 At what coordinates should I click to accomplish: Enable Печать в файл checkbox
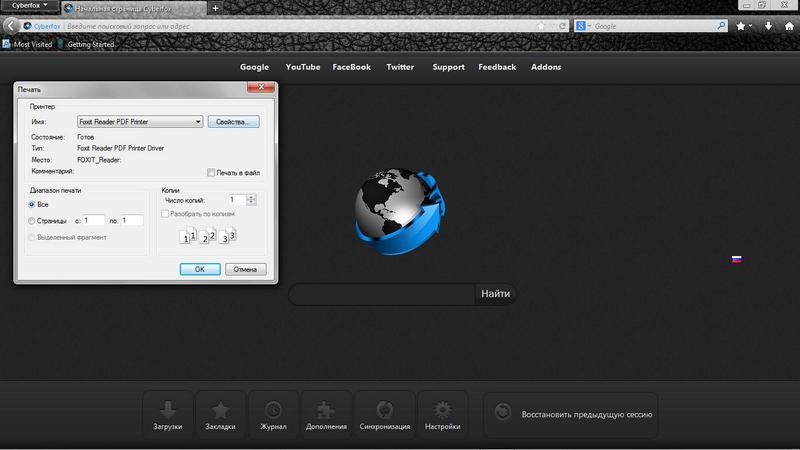click(x=211, y=172)
